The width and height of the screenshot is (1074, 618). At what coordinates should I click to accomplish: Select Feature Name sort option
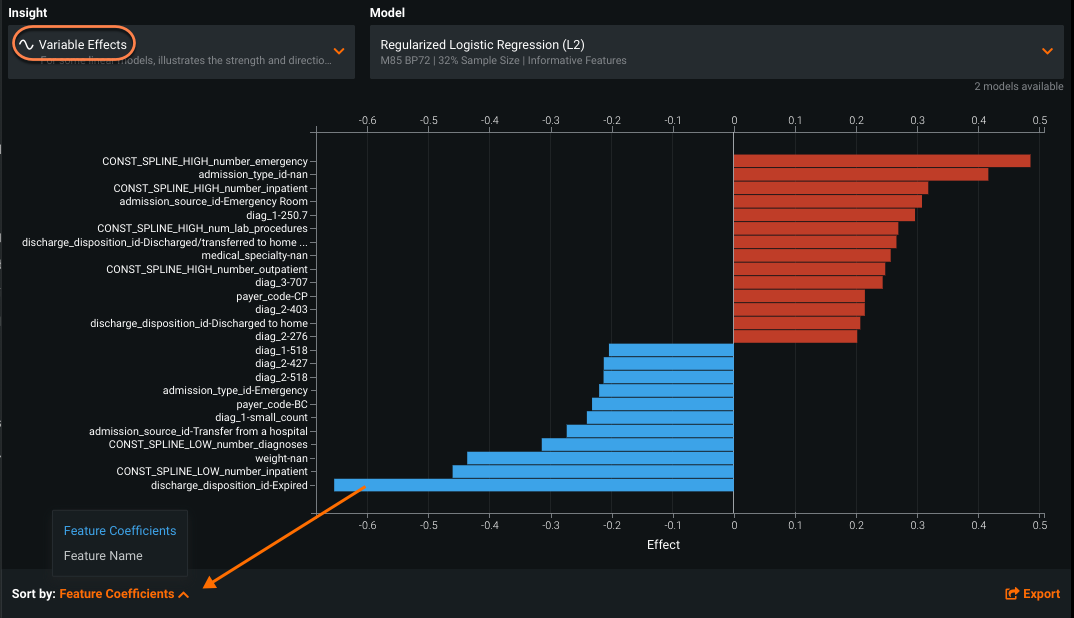[x=103, y=556]
